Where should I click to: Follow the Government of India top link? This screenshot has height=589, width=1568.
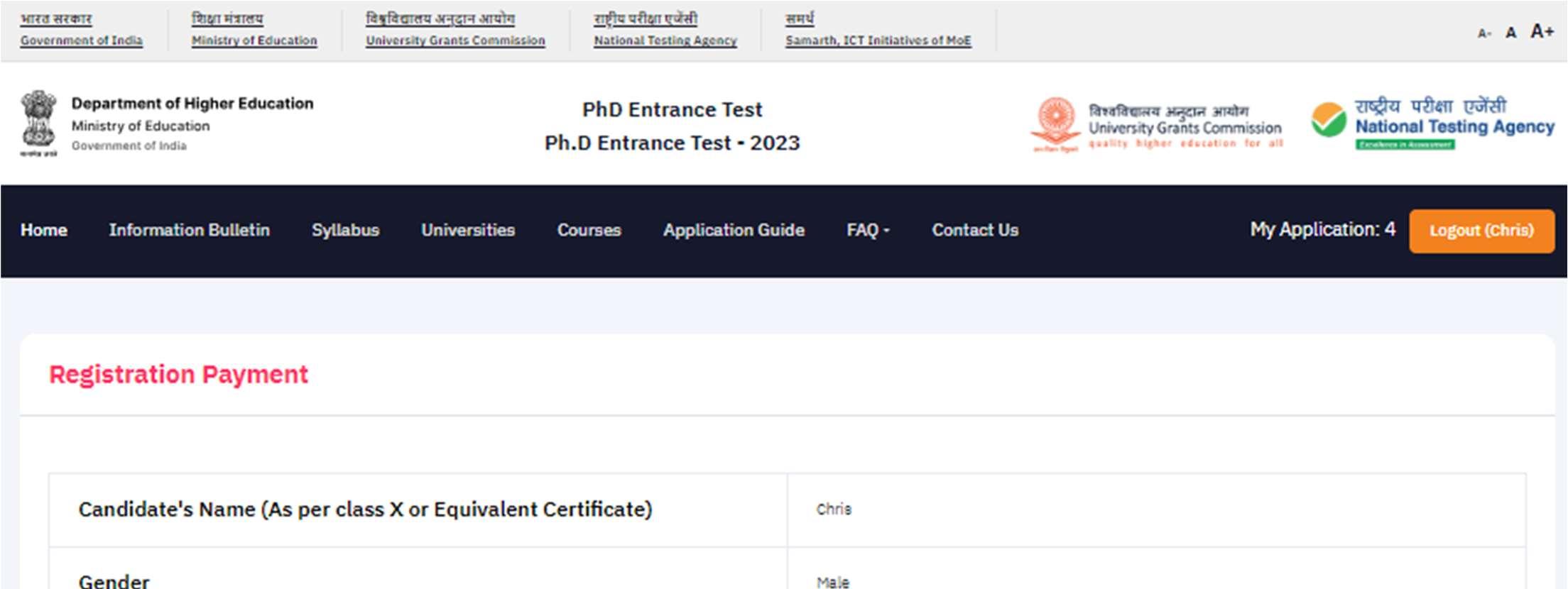click(81, 40)
